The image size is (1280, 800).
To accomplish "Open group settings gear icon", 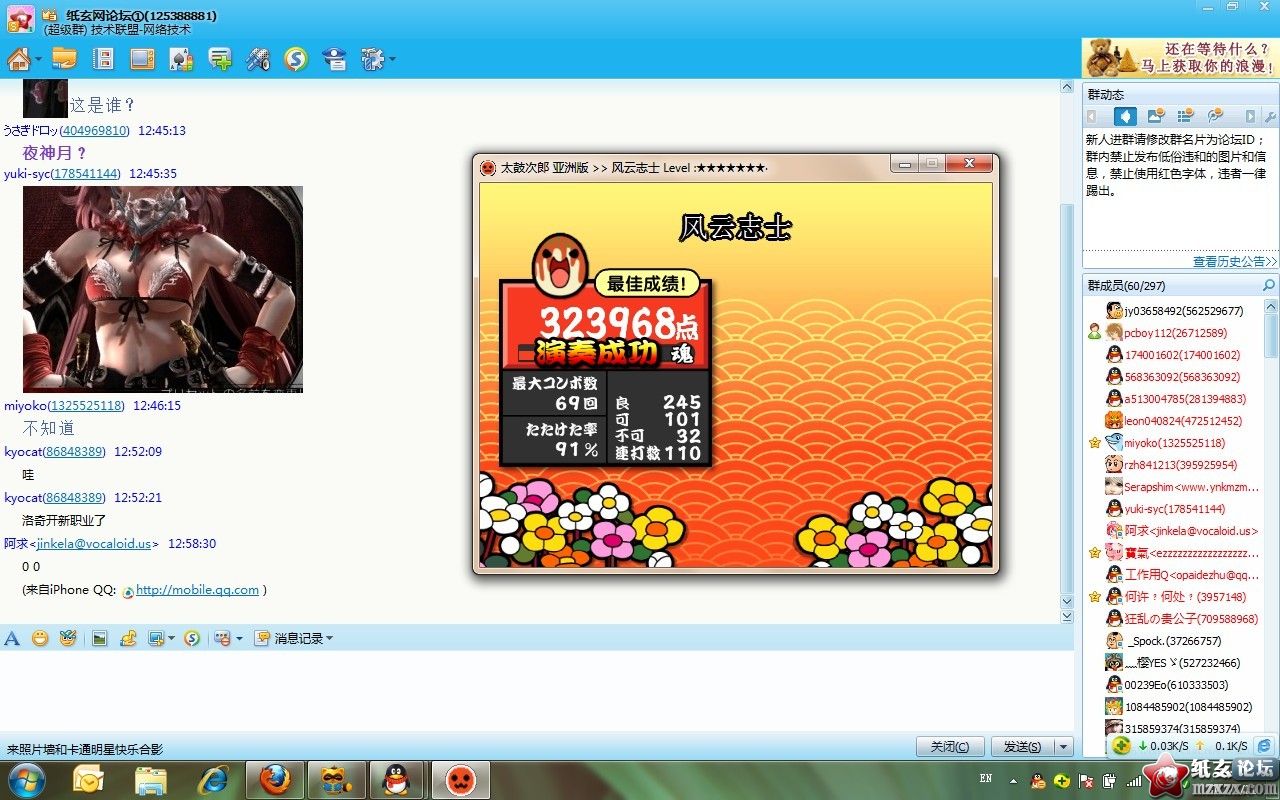I will click(x=372, y=59).
